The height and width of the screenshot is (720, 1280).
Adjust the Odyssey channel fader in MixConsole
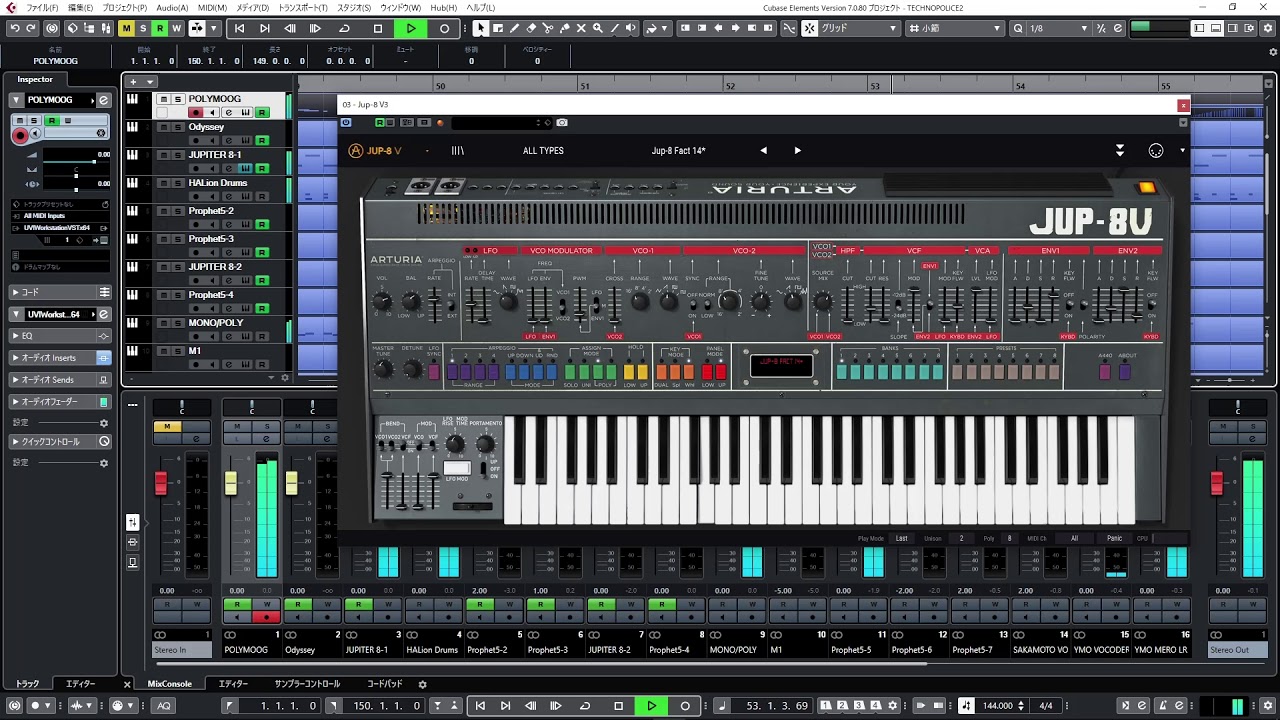tap(292, 482)
